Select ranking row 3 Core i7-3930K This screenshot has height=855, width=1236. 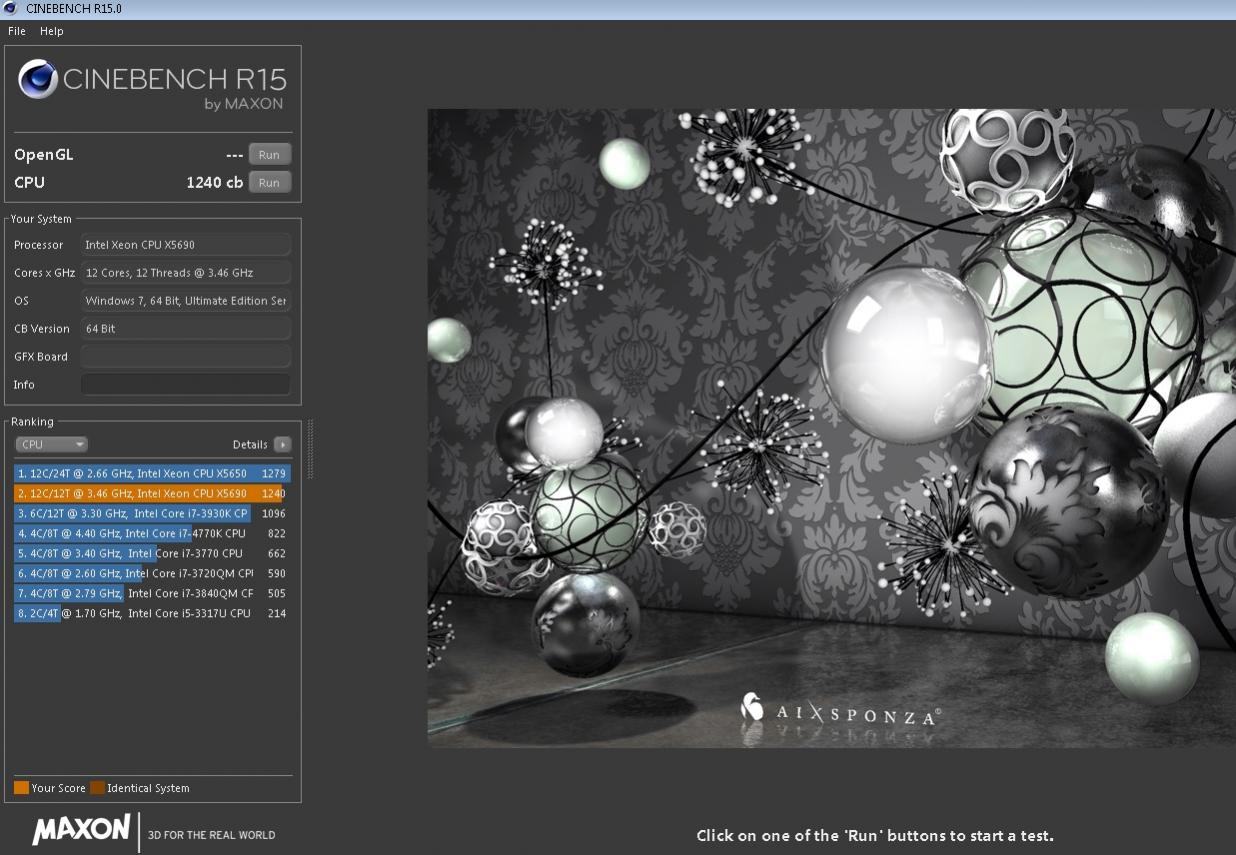pos(152,513)
